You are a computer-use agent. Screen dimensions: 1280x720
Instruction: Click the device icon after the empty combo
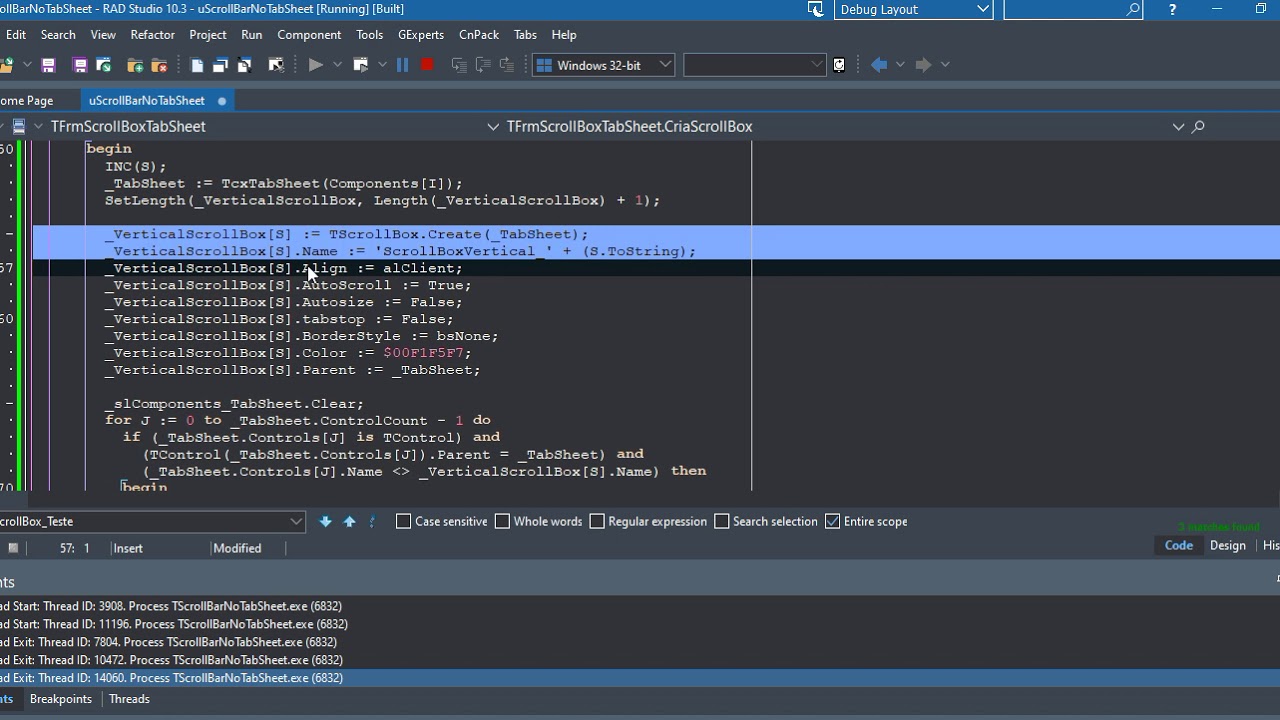coord(839,65)
